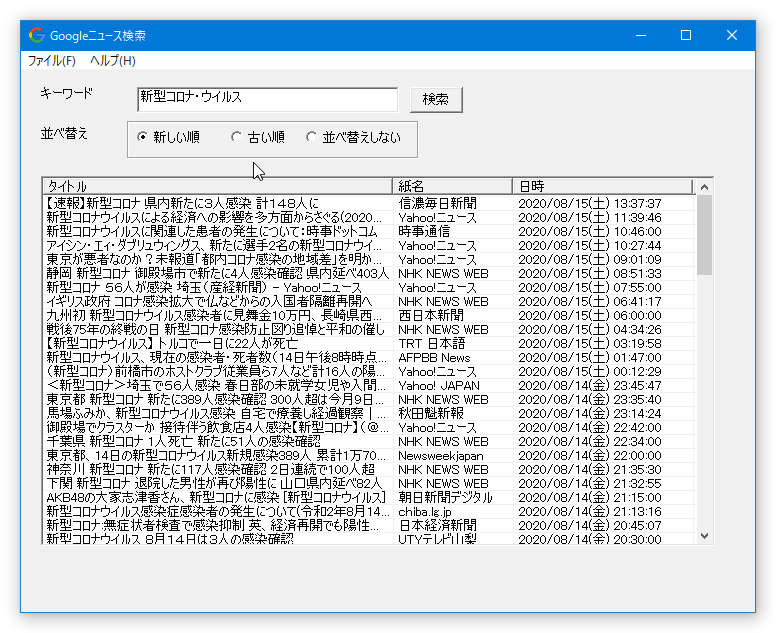This screenshot has width=776, height=633.
Task: Click date 2020/08/14(金) 21:13:16
Action: [x=590, y=511]
